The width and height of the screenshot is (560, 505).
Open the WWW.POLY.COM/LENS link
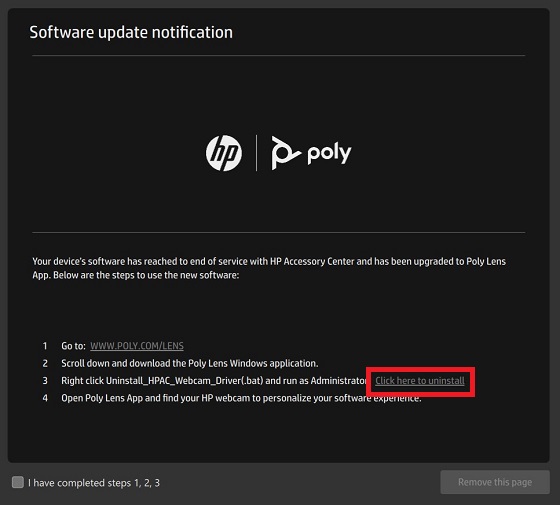tap(137, 346)
